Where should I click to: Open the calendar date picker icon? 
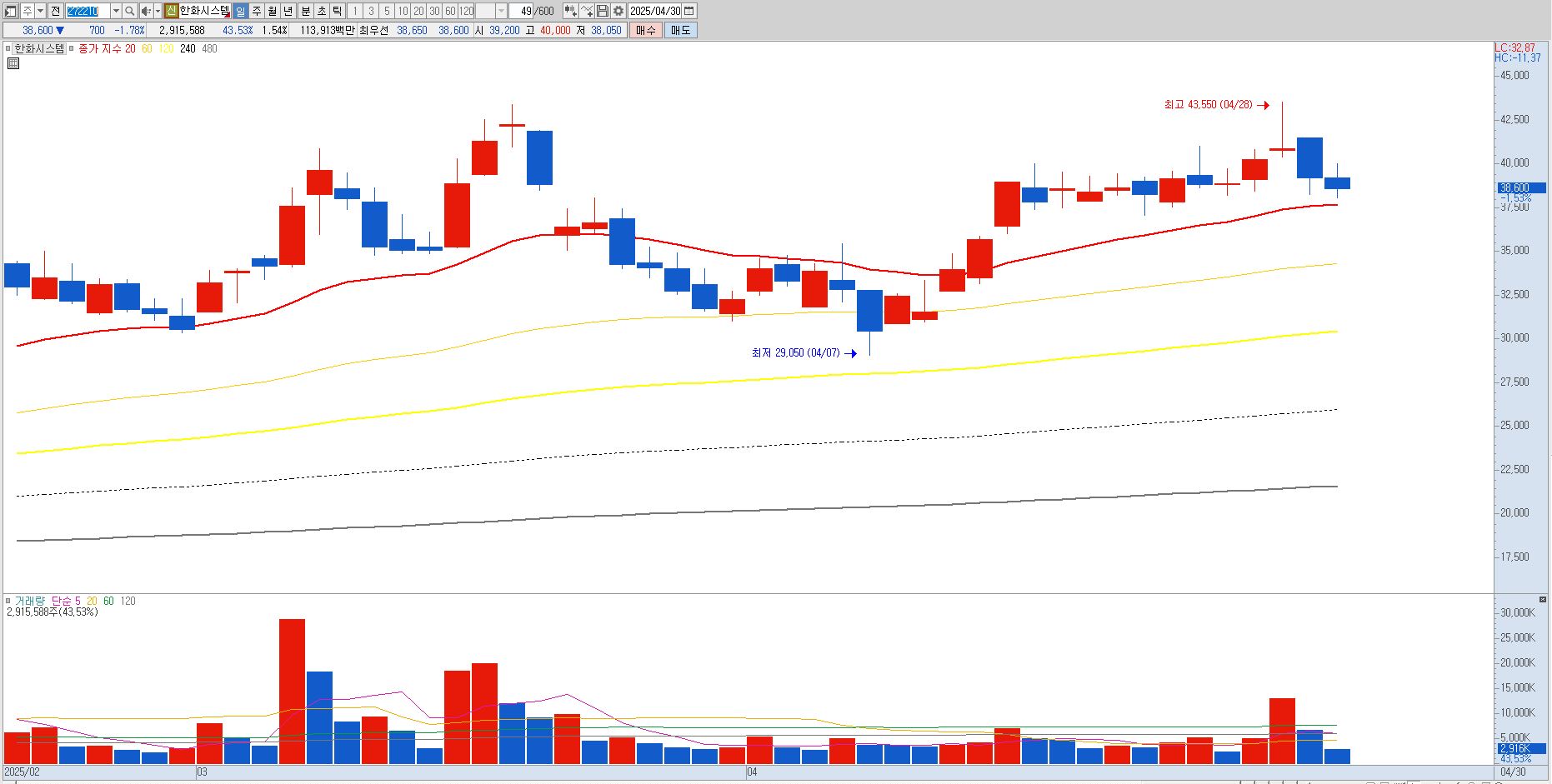click(x=689, y=11)
